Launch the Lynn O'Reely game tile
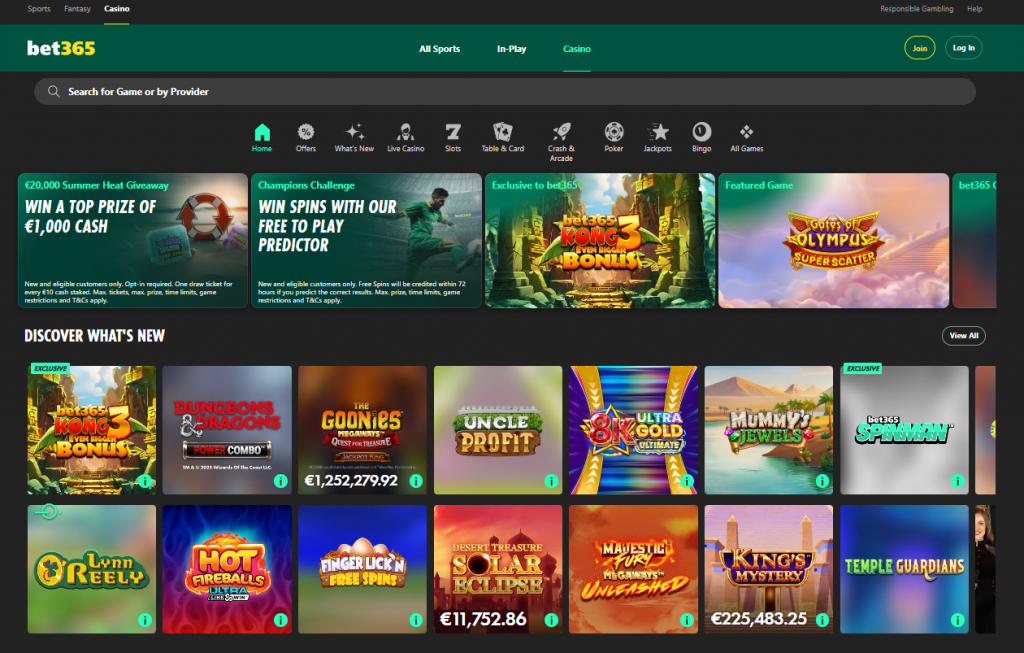1024x653 pixels. [x=91, y=569]
